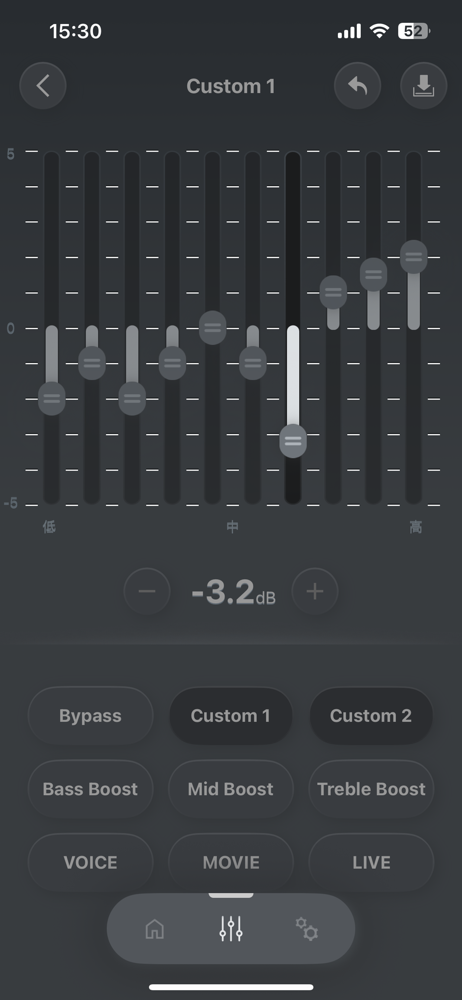Viewport: 462px width, 1000px height.
Task: Tap the battery indicator showing 52
Action: pyautogui.click(x=414, y=31)
